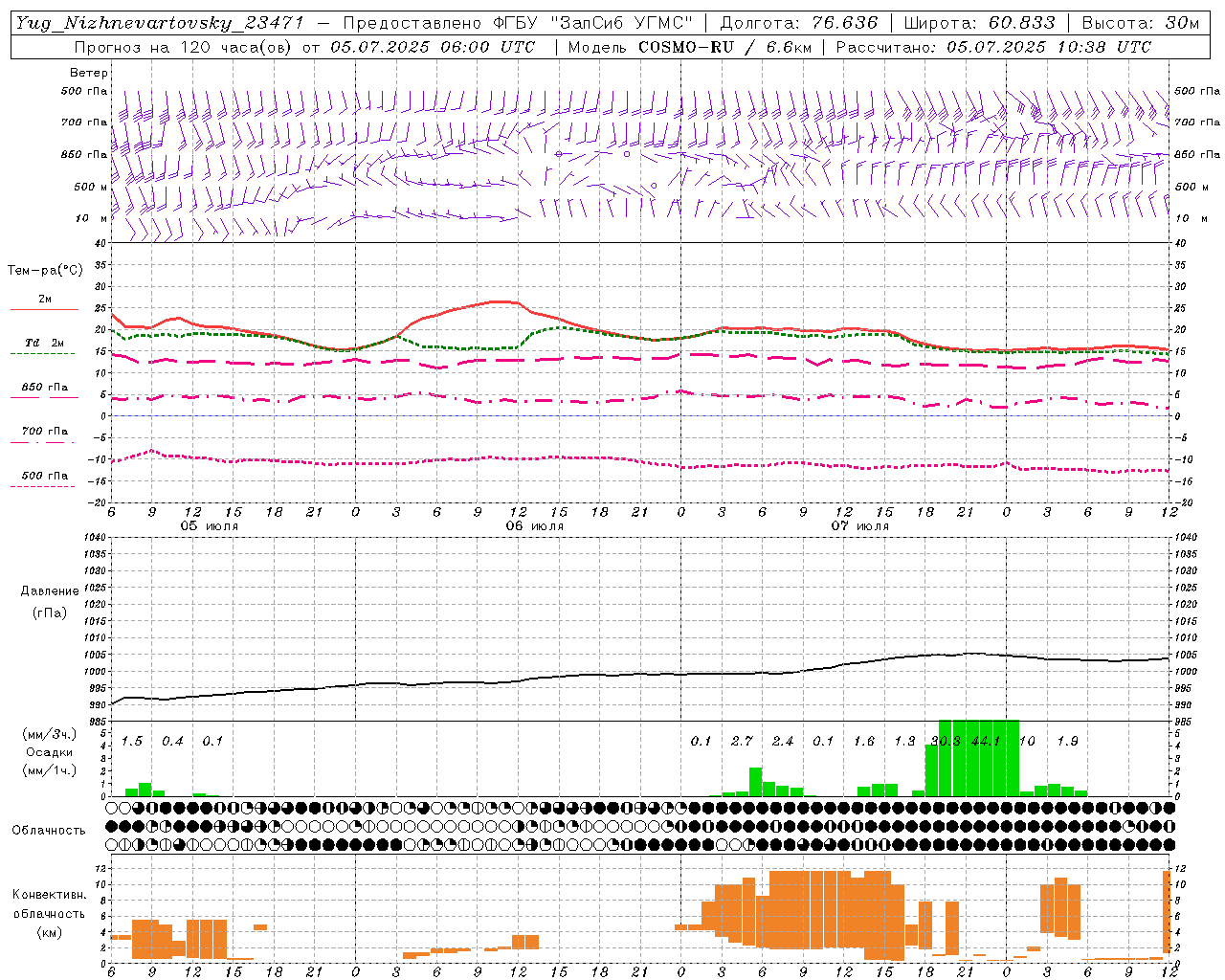Click the precipitation amount 2.7
This screenshot has height=980, width=1225.
coord(742,742)
